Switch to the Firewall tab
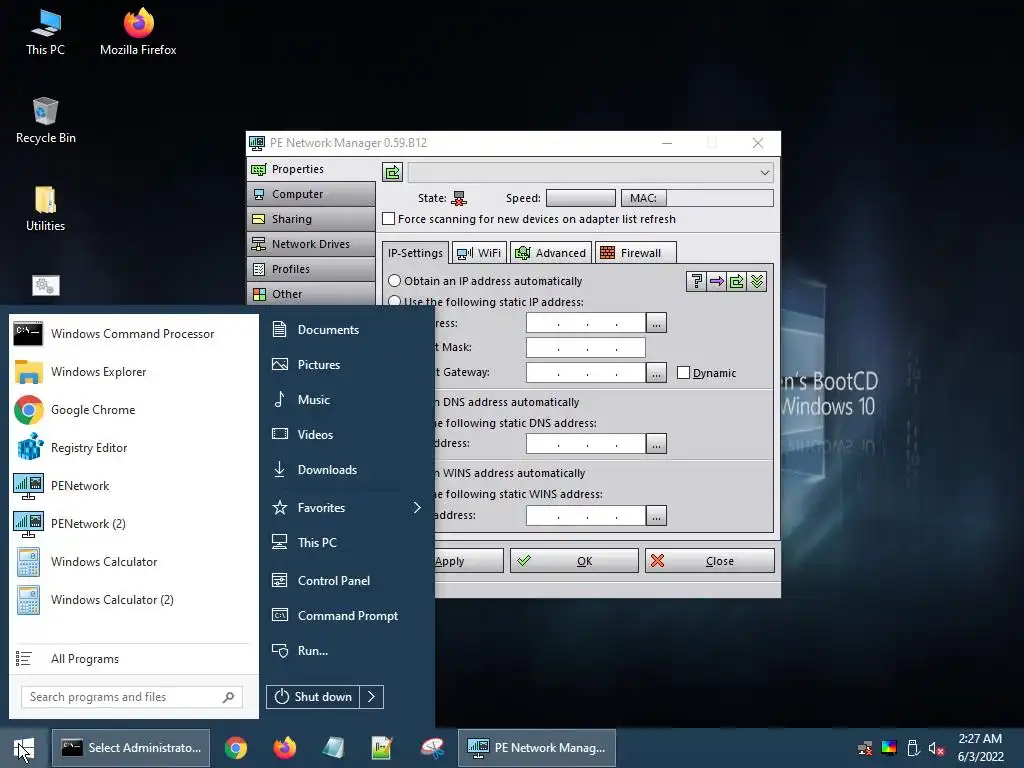The width and height of the screenshot is (1024, 768). (x=635, y=253)
